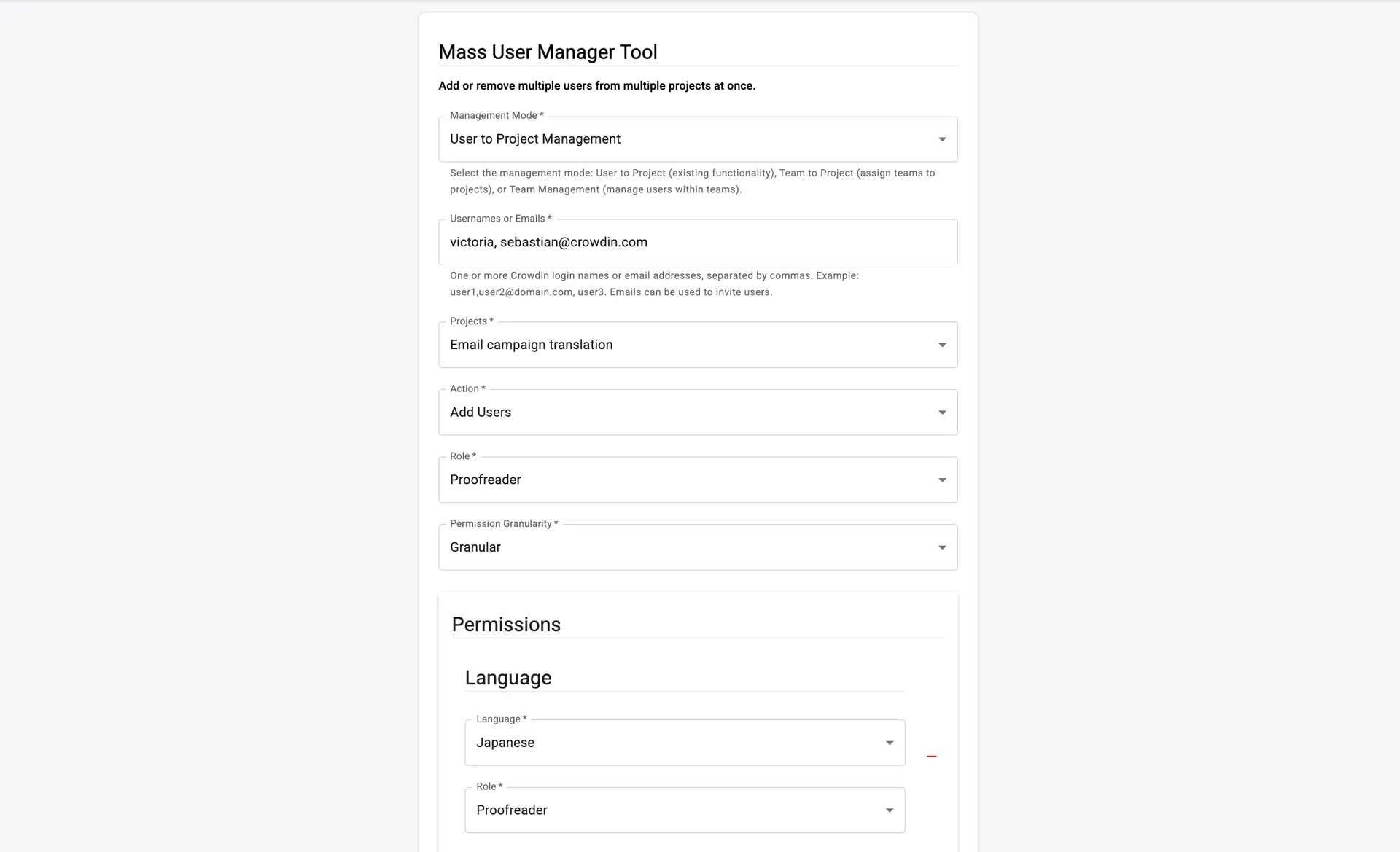Click the Role dropdown arrow

point(941,480)
